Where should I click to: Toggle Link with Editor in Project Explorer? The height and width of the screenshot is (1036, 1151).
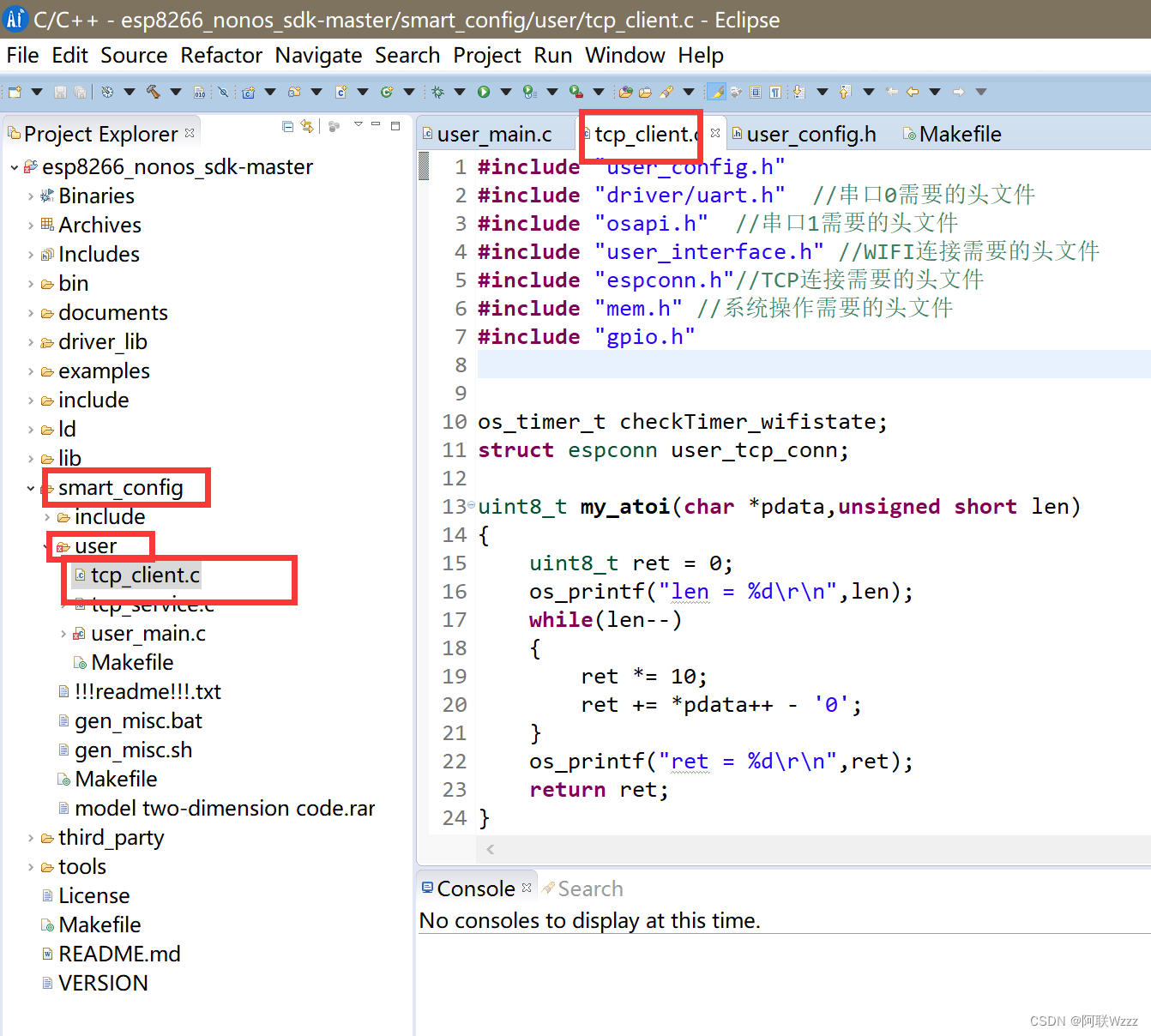click(x=307, y=126)
